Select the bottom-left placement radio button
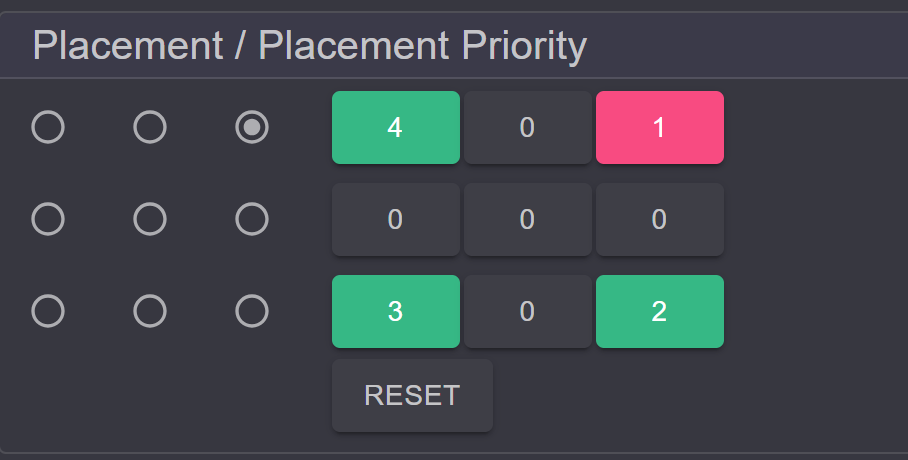This screenshot has height=460, width=908. coord(48,311)
